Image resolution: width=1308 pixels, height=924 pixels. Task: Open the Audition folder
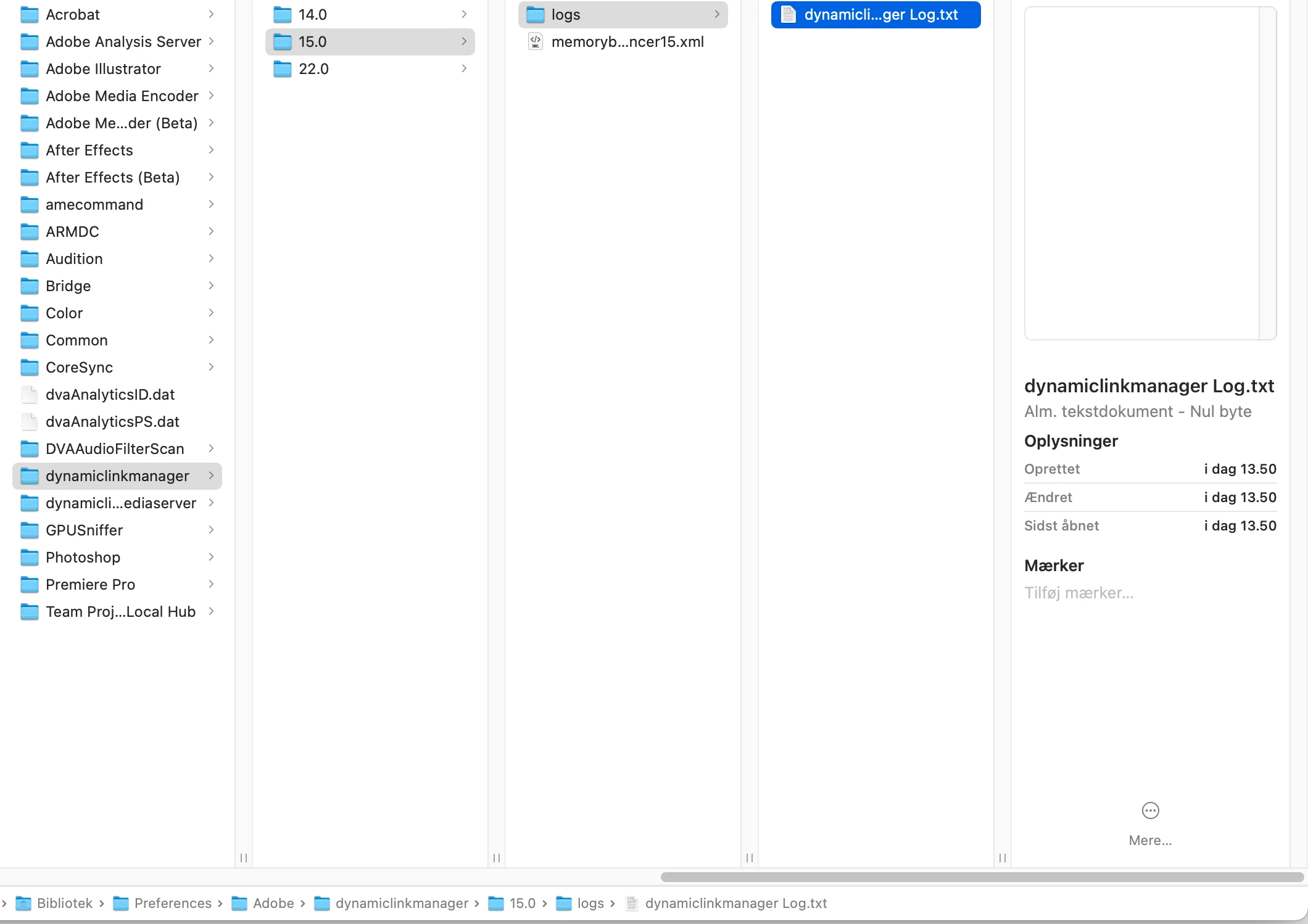pyautogui.click(x=74, y=259)
